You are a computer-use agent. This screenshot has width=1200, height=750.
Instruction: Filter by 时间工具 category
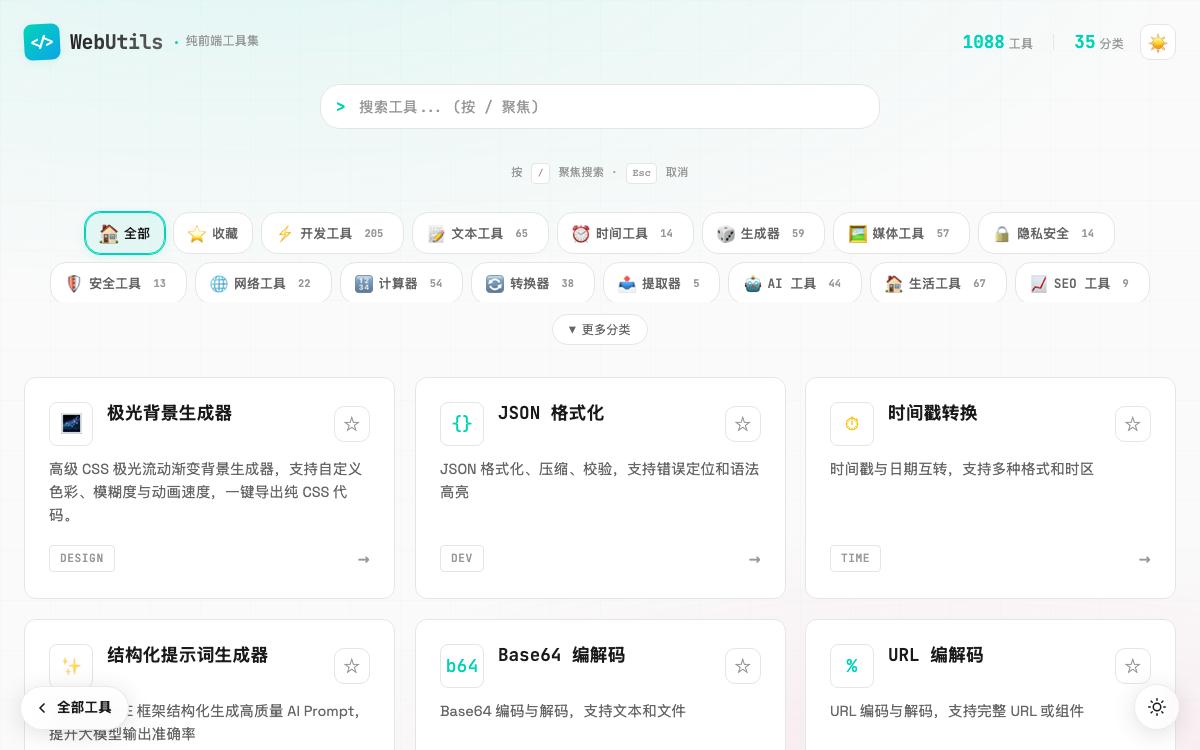[625, 233]
